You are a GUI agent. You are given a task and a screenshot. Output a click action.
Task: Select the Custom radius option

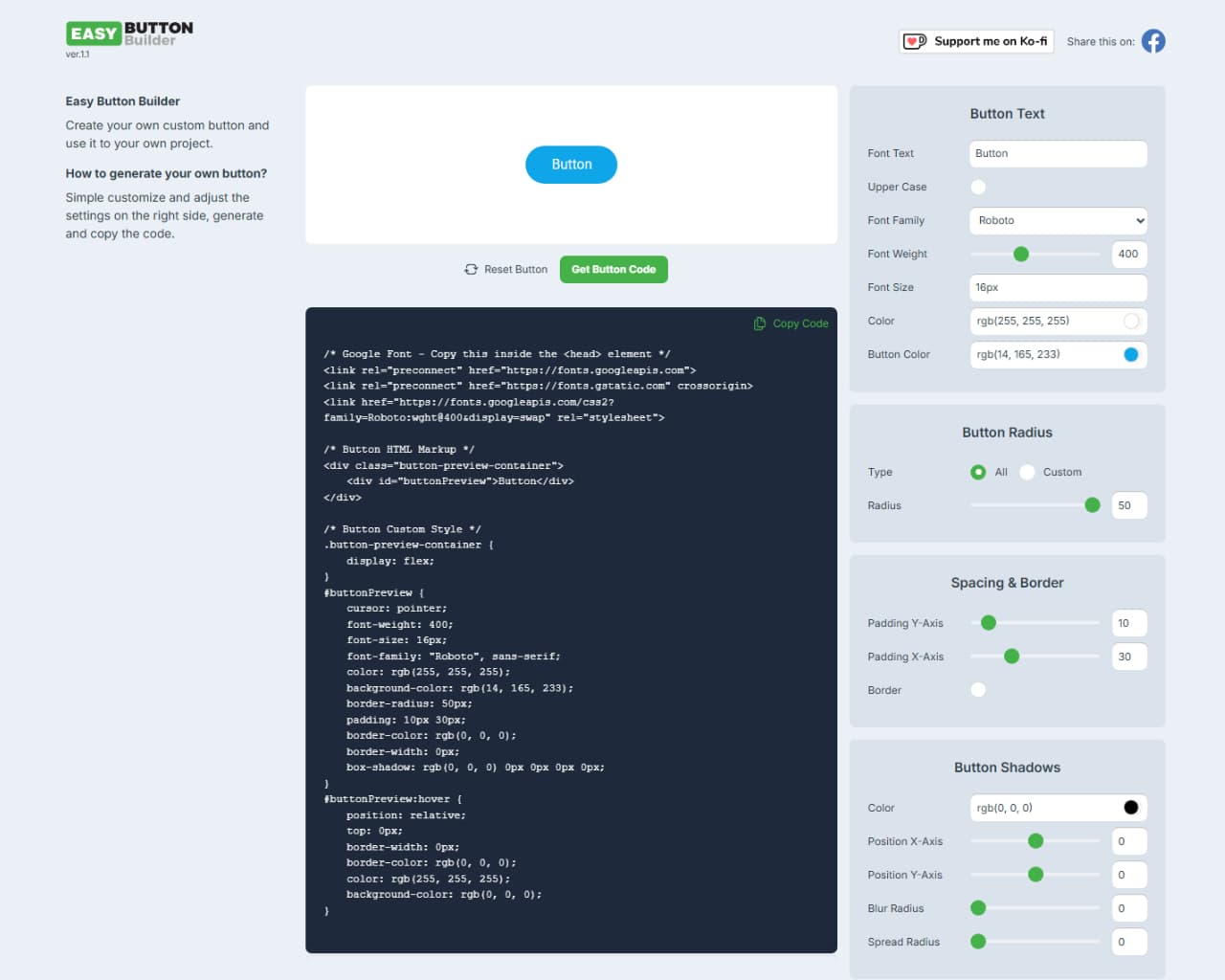pyautogui.click(x=1027, y=472)
